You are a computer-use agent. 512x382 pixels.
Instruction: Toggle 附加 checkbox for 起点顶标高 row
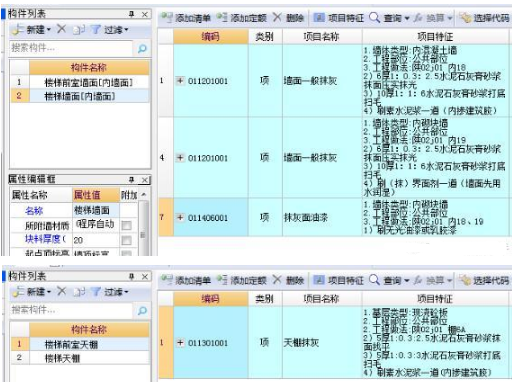(x=126, y=253)
